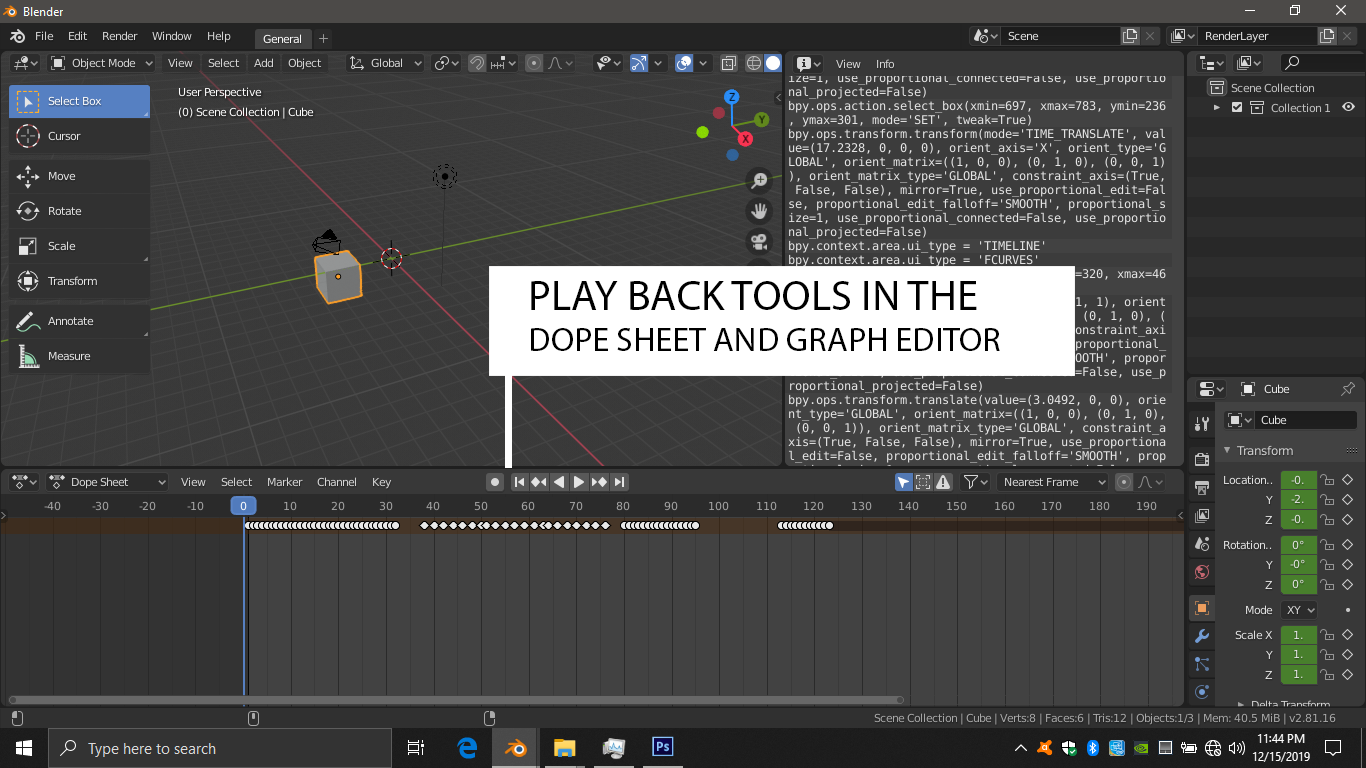The image size is (1366, 768).
Task: Toggle lock on Location X
Action: pos(1327,480)
